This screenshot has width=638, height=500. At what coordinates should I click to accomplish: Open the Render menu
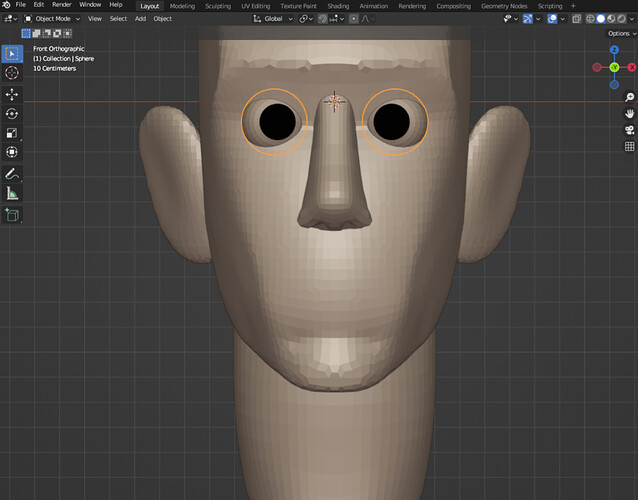61,5
